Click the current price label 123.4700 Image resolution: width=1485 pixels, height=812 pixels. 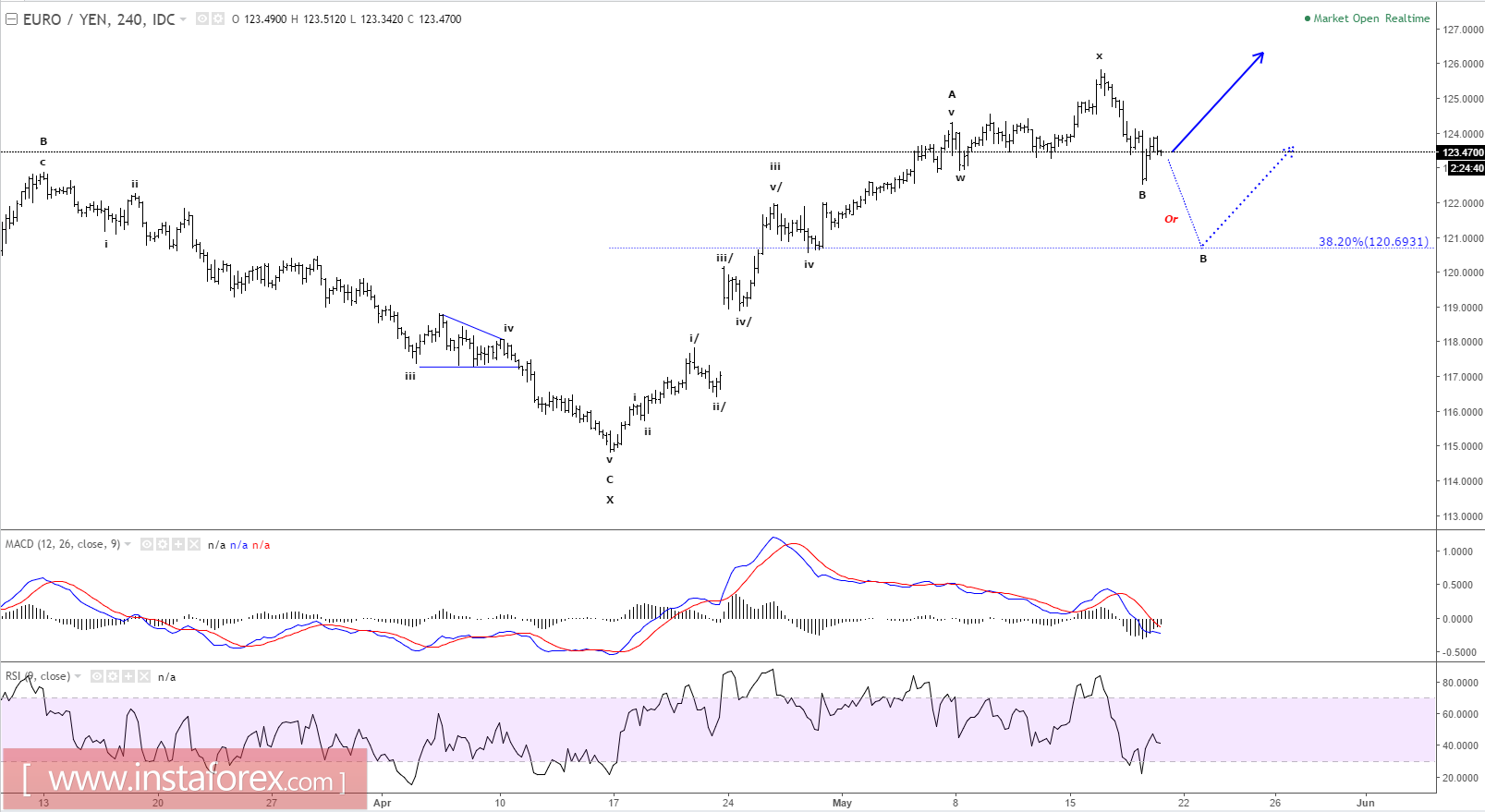tap(1463, 152)
